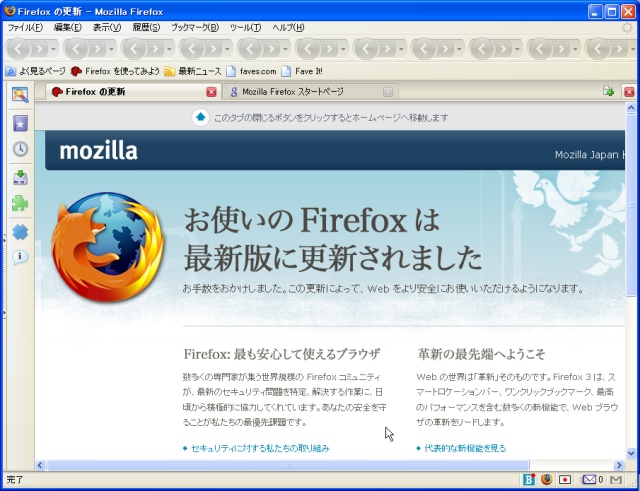Click heading 革新の最先端へようこそ
The image size is (640, 491).
481,354
